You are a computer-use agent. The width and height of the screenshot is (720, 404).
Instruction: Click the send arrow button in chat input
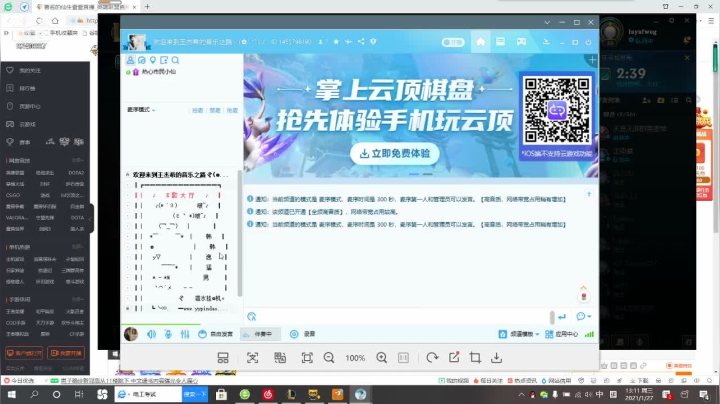pos(562,317)
